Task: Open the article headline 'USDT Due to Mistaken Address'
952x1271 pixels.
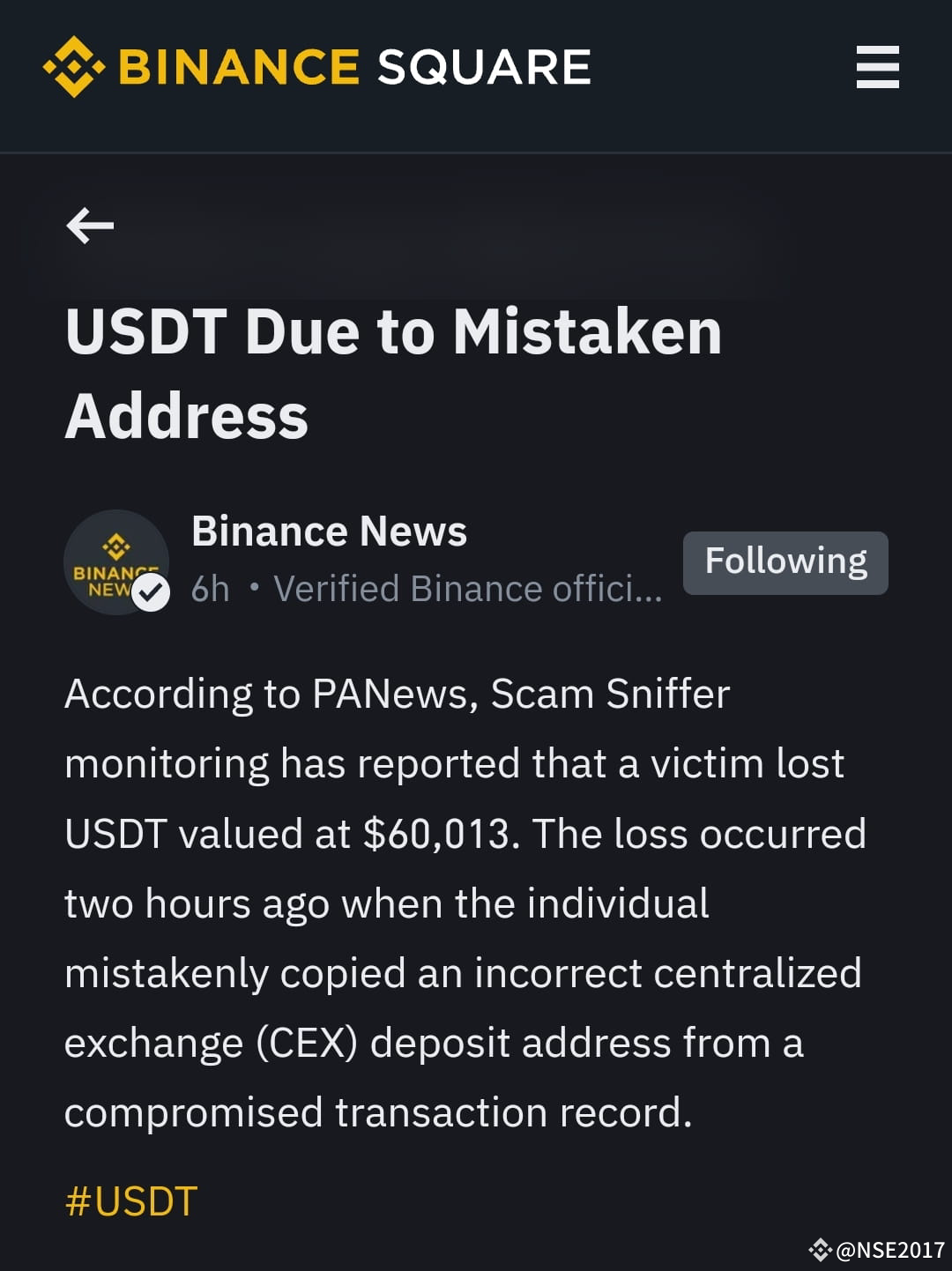Action: pos(393,370)
